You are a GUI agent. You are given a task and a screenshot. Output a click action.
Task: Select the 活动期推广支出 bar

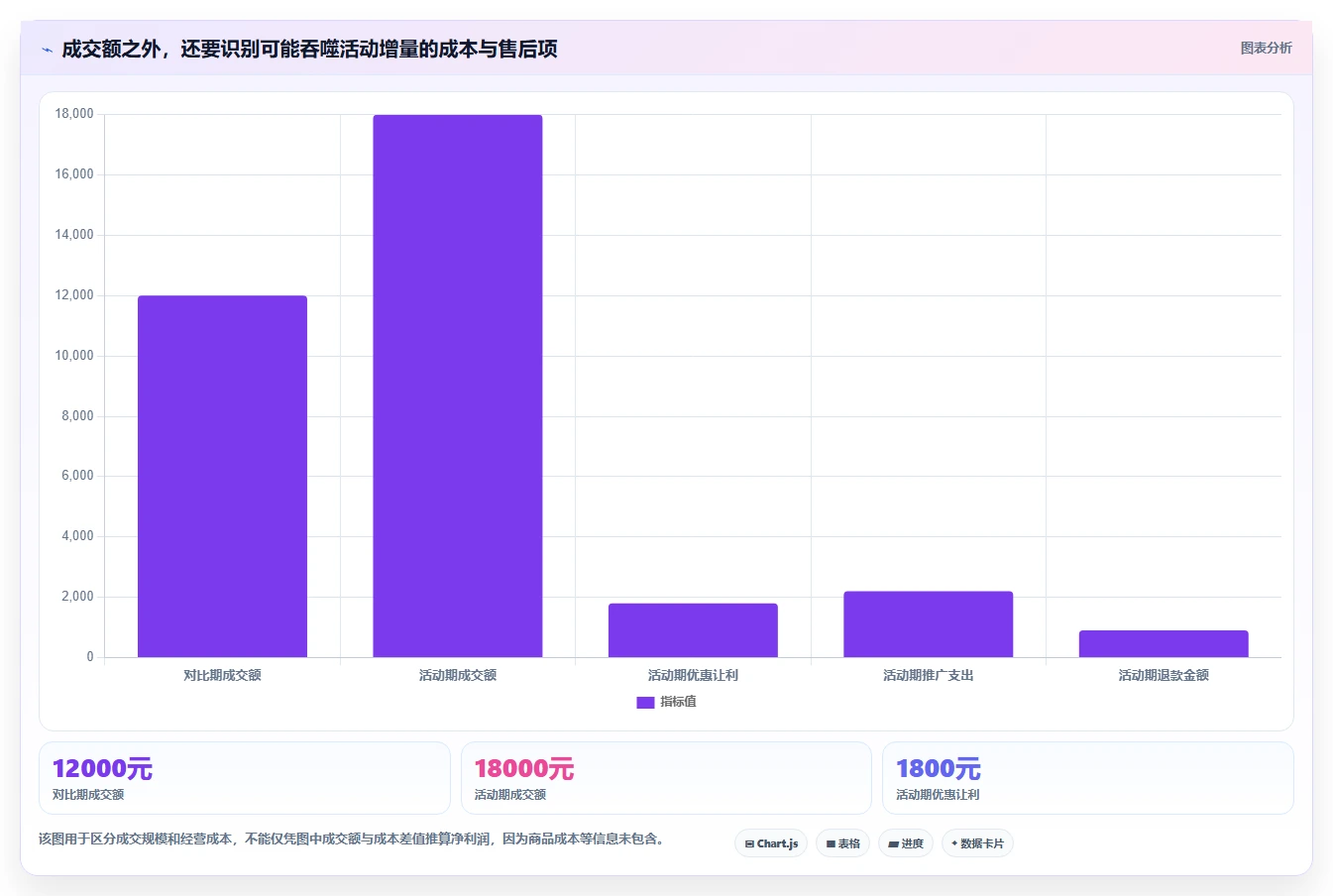tap(929, 624)
